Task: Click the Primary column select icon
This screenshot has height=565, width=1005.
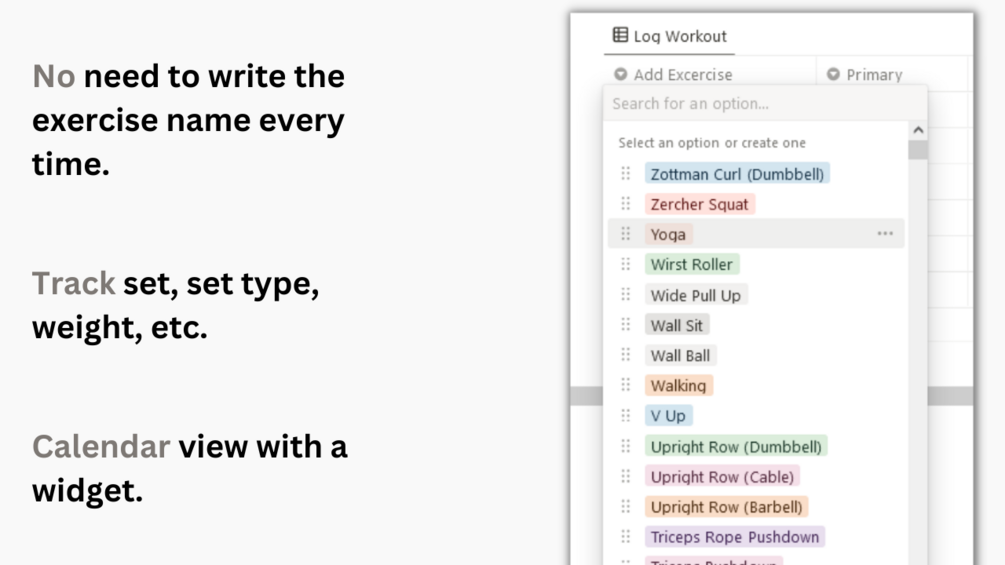Action: pos(833,74)
